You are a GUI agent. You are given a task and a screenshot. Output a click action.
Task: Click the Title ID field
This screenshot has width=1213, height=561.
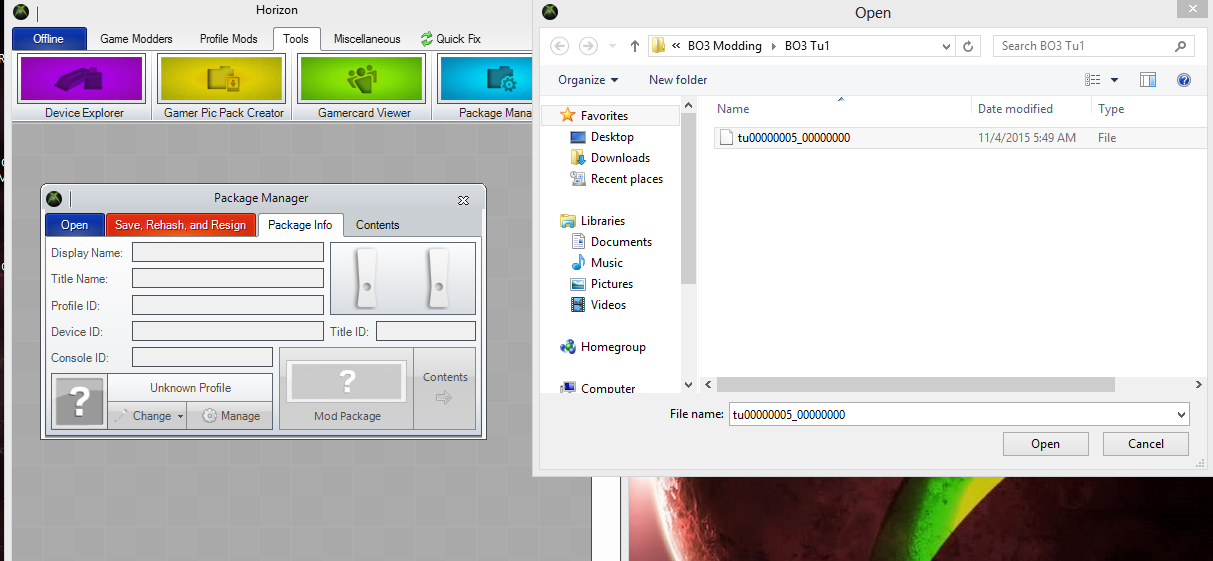[x=426, y=331]
